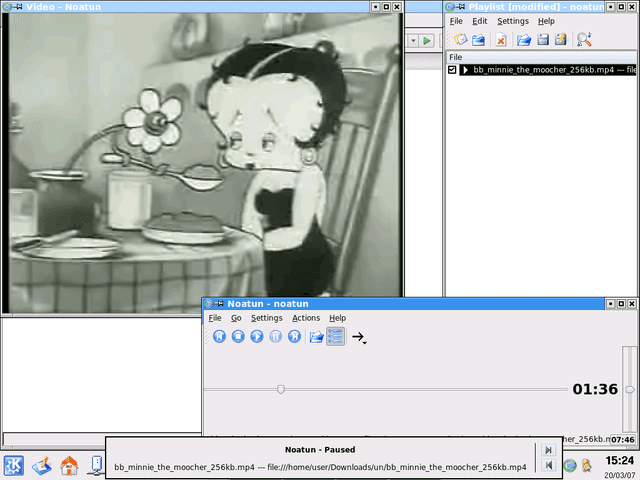
Task: Click the Previous track button in Noatun
Action: [x=219, y=337]
